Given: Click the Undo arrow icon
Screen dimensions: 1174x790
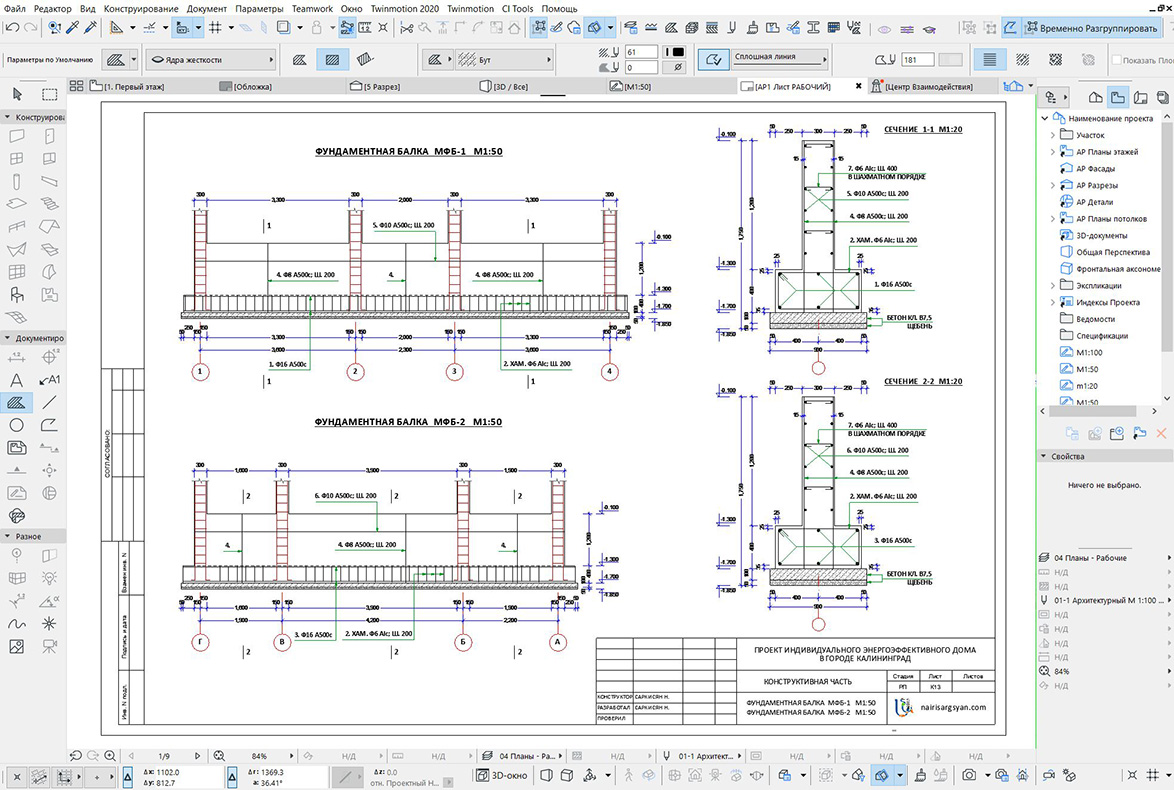Looking at the screenshot, I should (12, 28).
